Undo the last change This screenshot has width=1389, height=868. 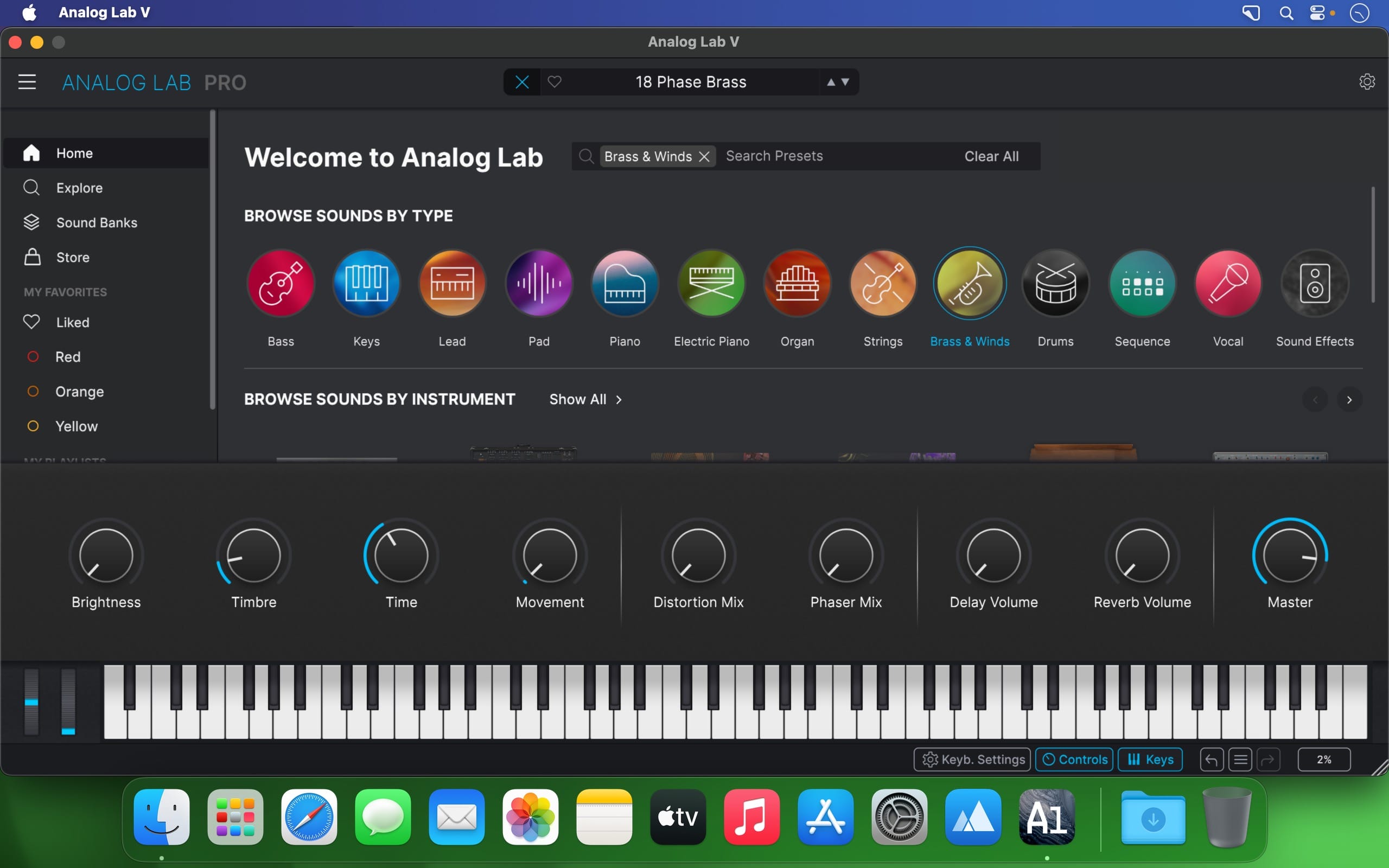(1211, 759)
